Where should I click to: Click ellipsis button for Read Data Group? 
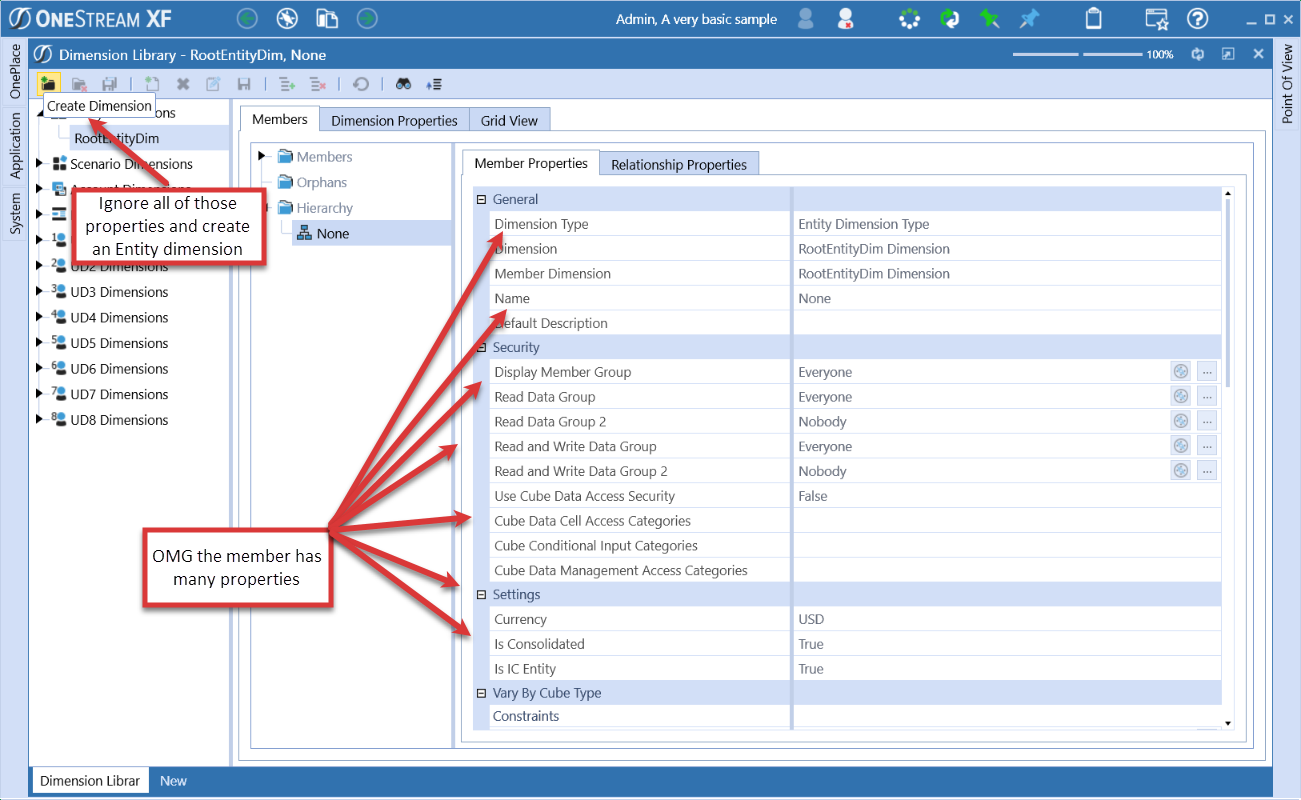click(1207, 397)
